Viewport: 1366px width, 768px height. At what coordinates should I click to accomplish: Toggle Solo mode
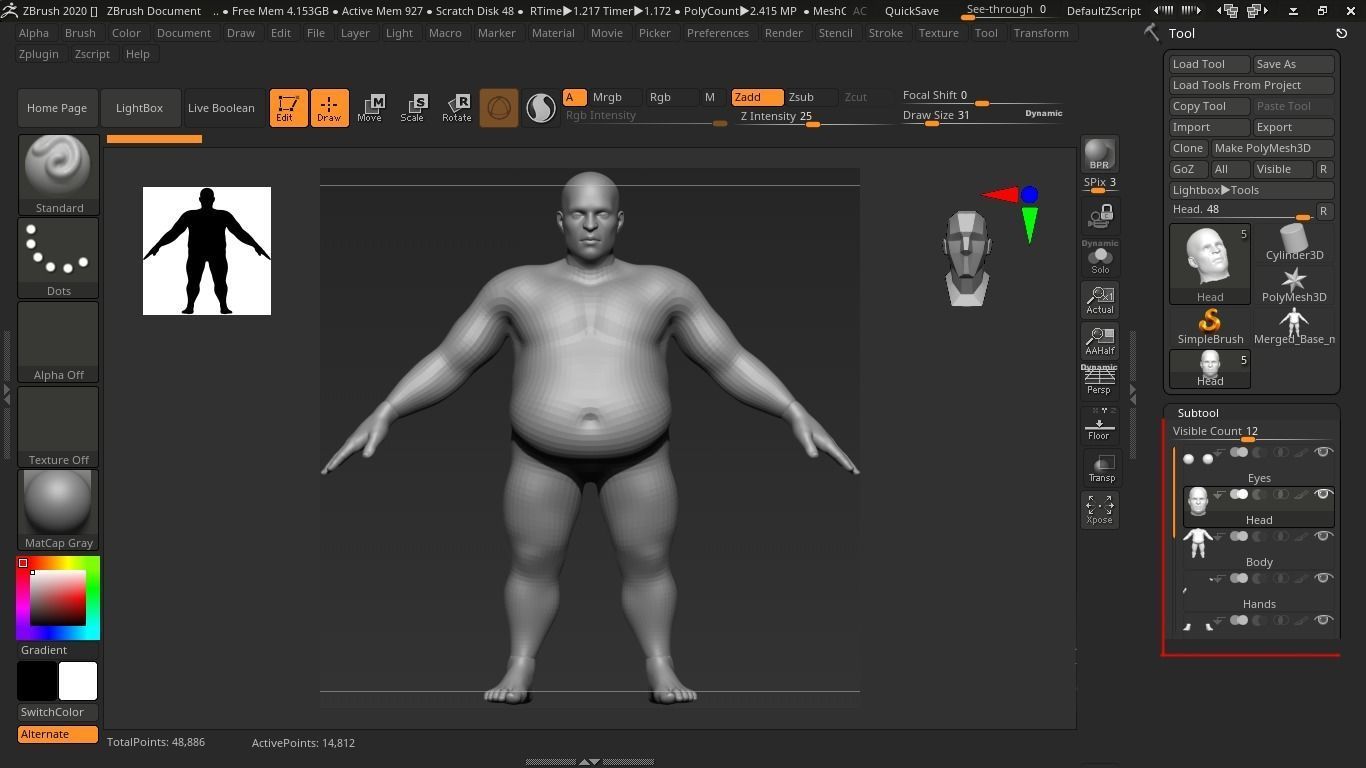tap(1099, 258)
